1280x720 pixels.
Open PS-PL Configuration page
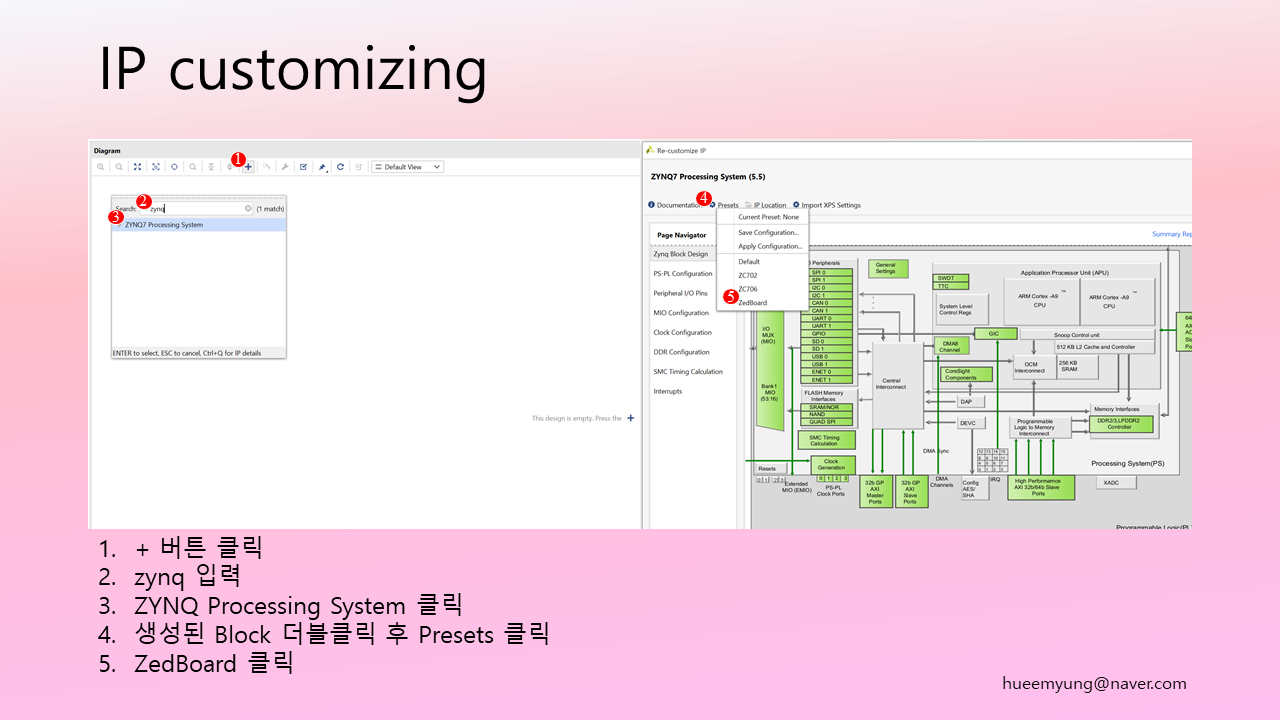[683, 274]
